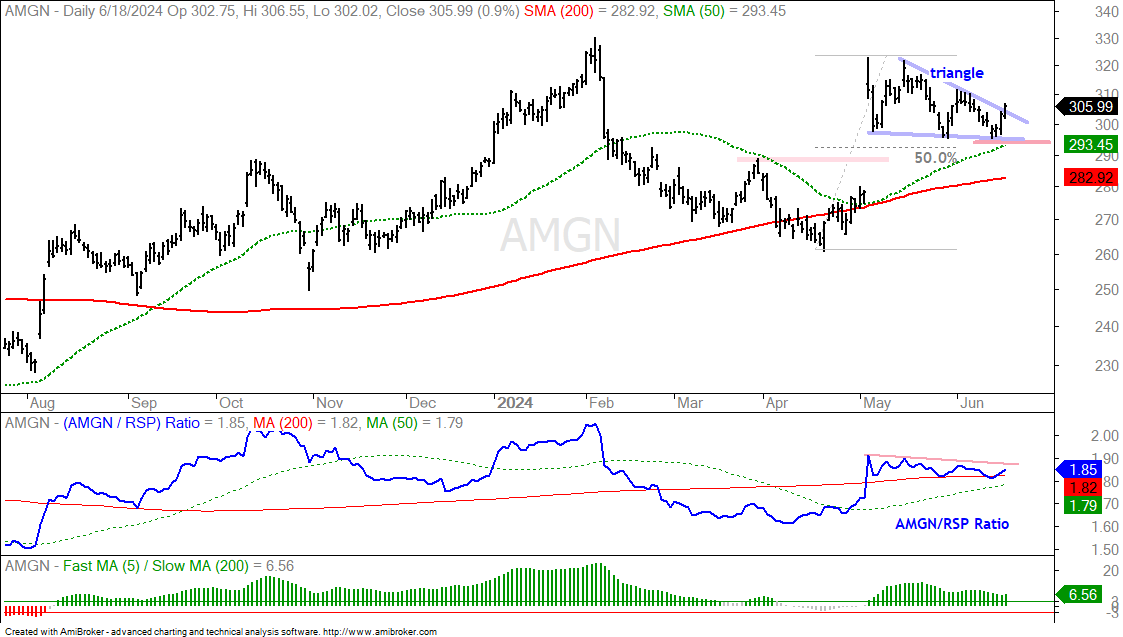Click the 330 price axis value

coord(1107,39)
